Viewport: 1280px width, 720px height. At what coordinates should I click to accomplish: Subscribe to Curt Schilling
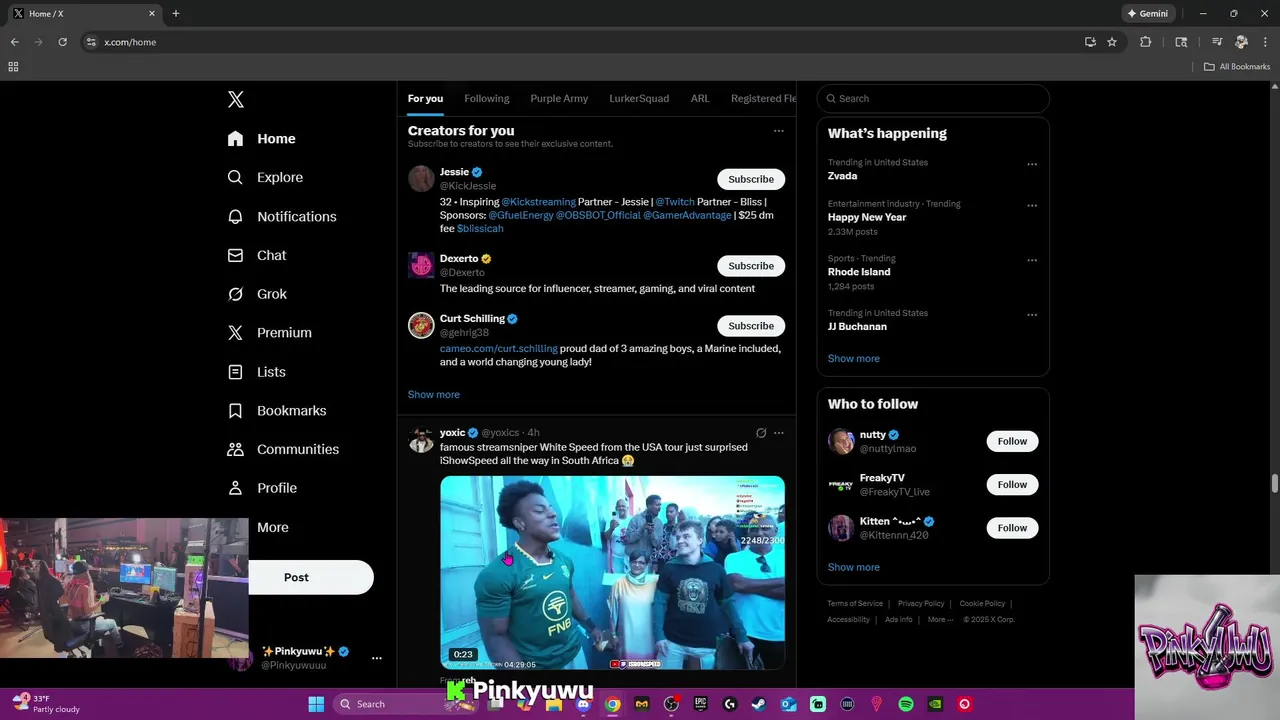(751, 326)
